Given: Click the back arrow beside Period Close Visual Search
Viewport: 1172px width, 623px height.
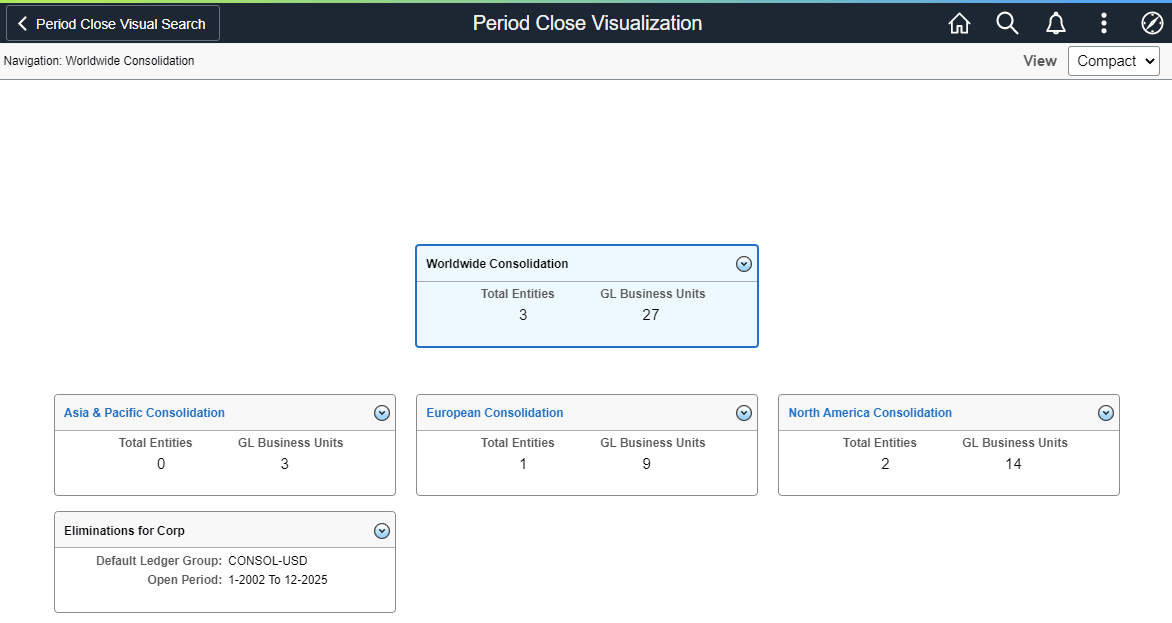Looking at the screenshot, I should pos(22,22).
